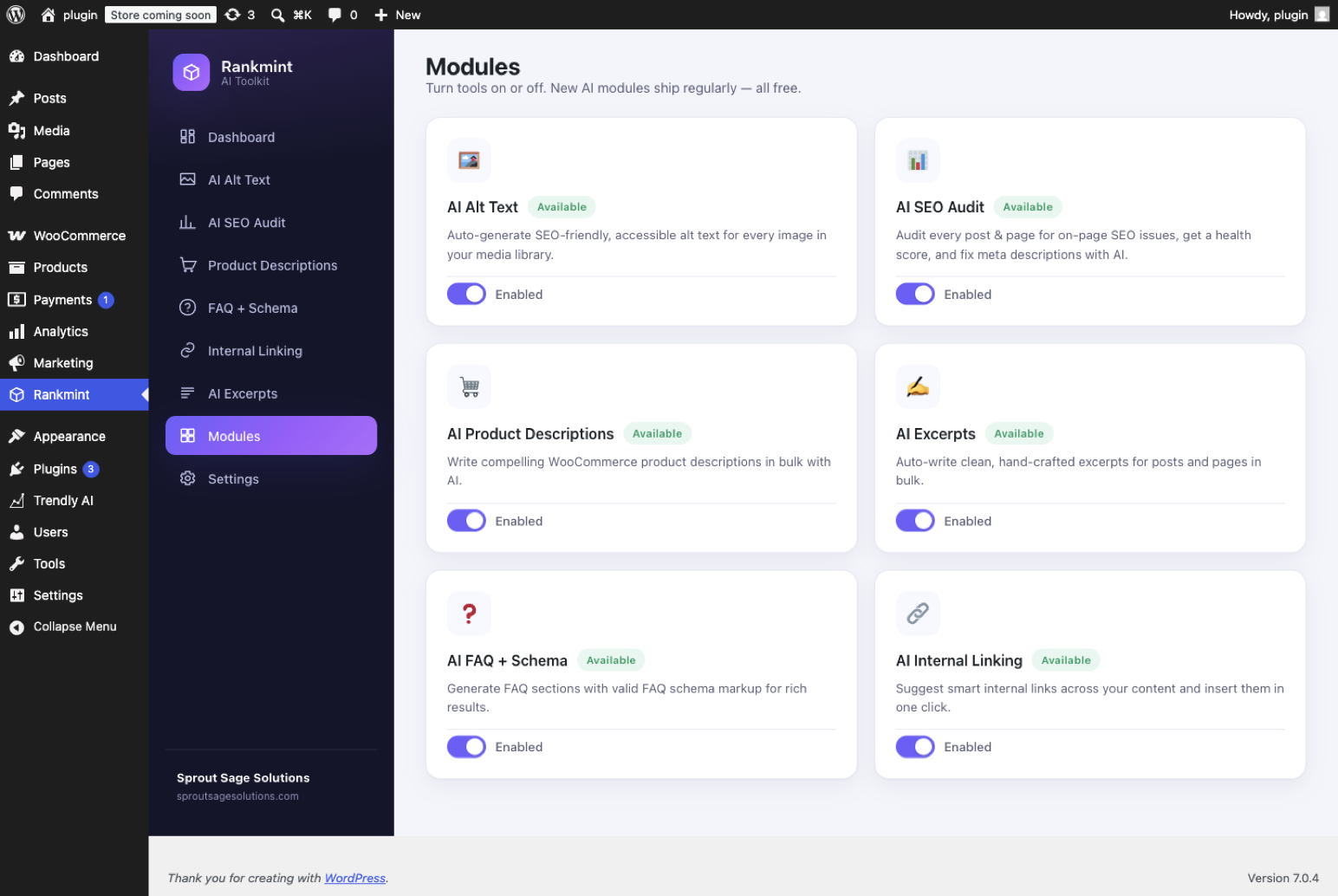1338x896 pixels.
Task: Open the comments bubble icon showing 0
Action: (334, 15)
